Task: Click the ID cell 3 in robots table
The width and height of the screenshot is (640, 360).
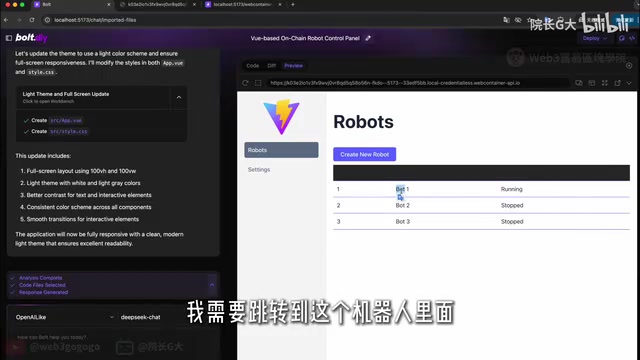Action: click(338, 222)
